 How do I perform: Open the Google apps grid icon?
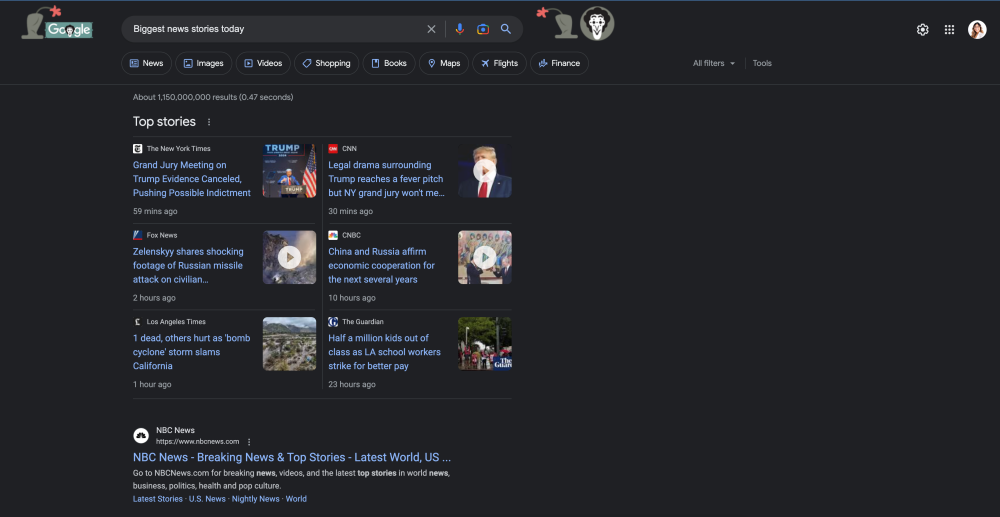949,30
